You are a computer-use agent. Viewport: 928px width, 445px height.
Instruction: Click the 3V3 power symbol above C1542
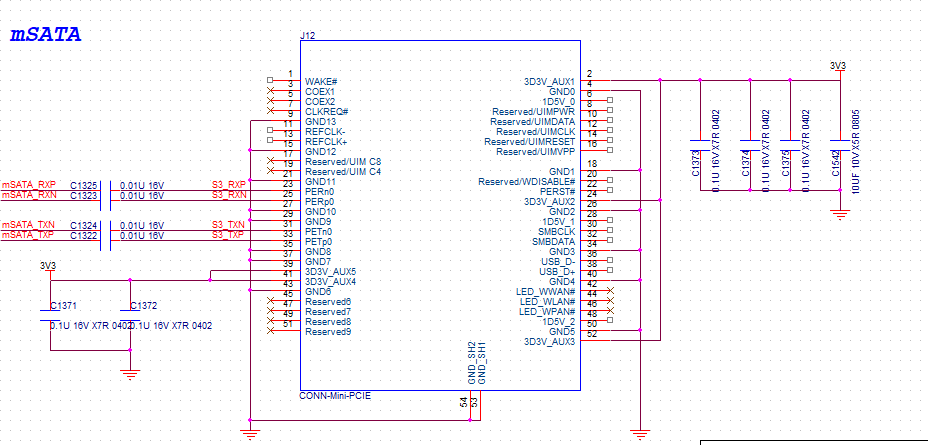coord(838,67)
